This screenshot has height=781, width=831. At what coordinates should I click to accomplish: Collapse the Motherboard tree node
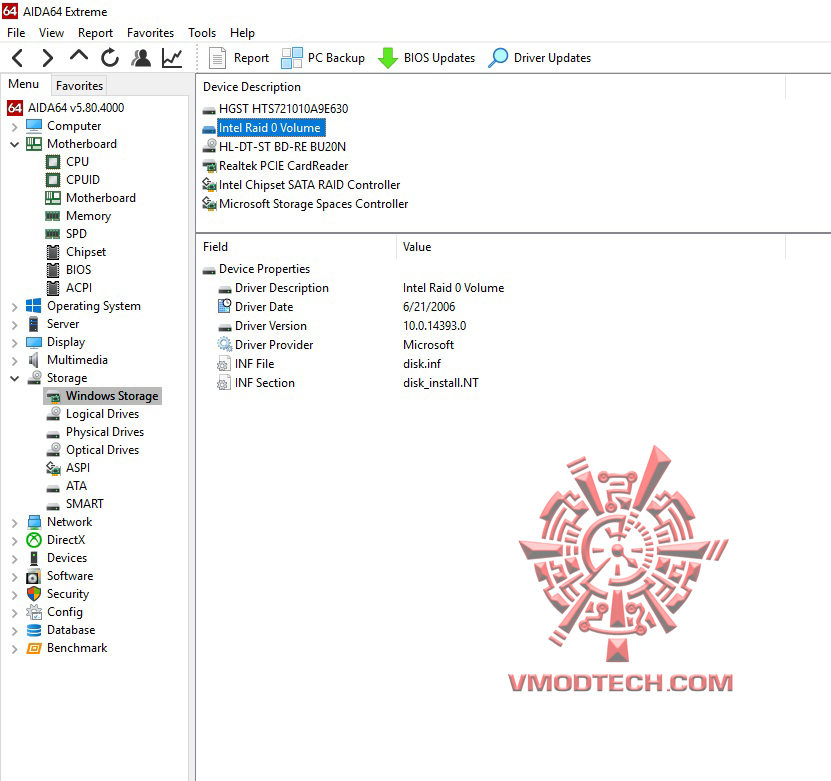click(x=12, y=144)
